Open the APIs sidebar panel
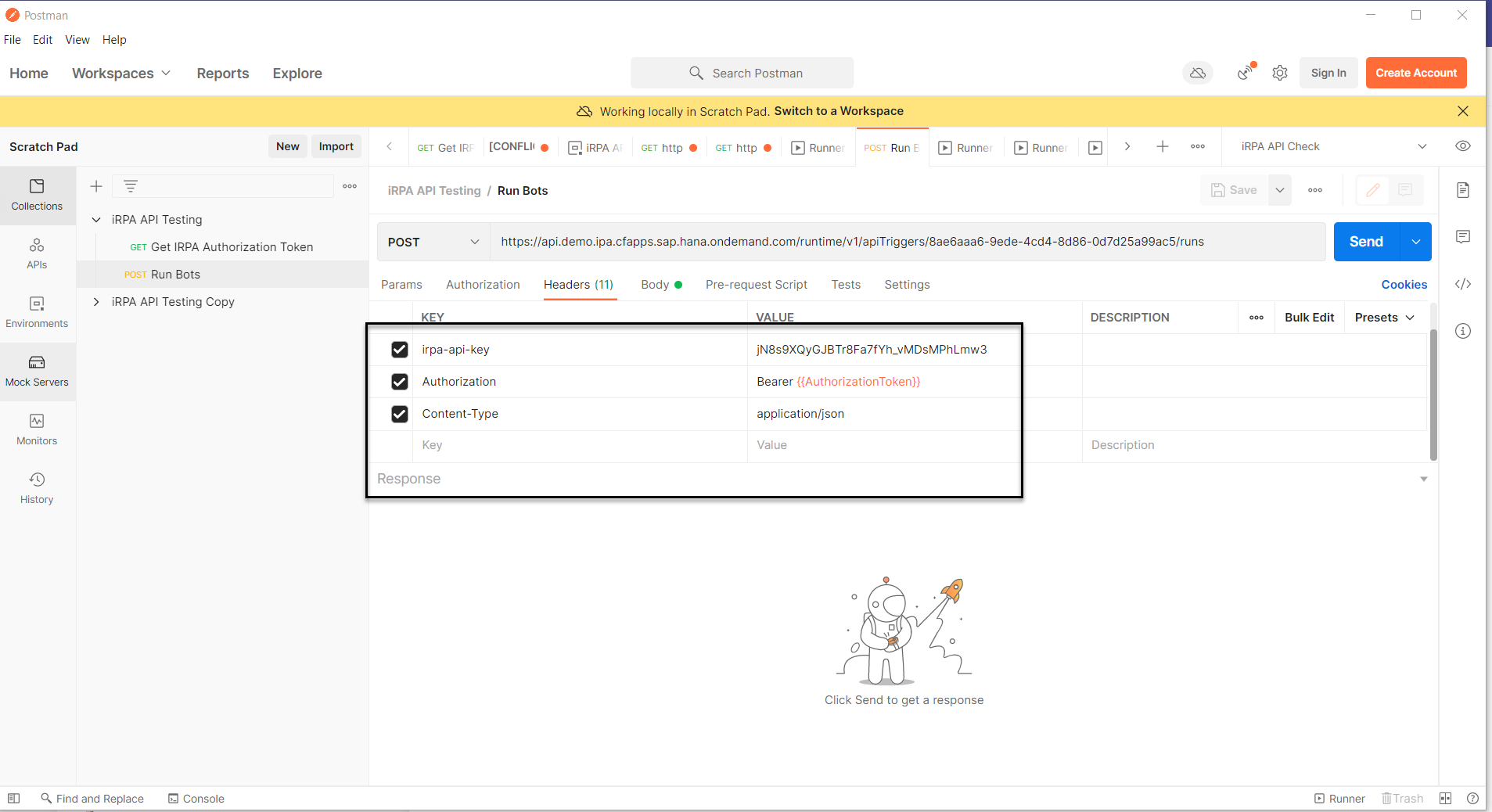The width and height of the screenshot is (1492, 812). pos(37,253)
